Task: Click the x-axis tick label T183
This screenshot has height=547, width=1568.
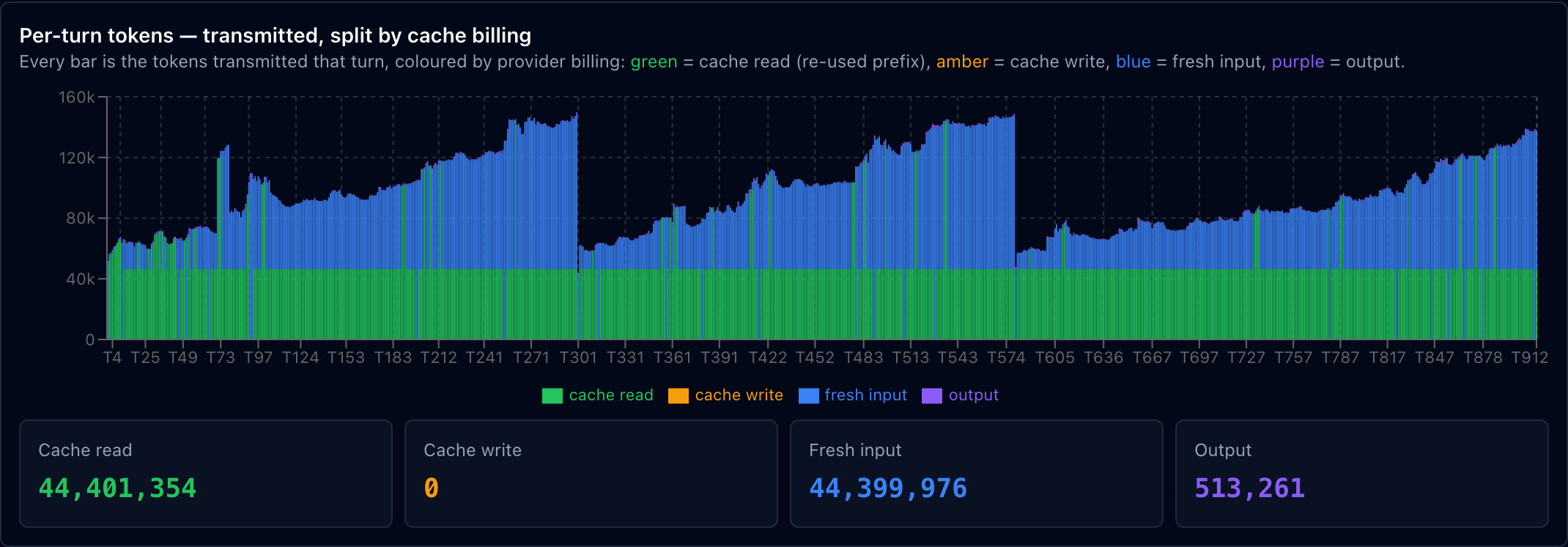Action: 393,357
